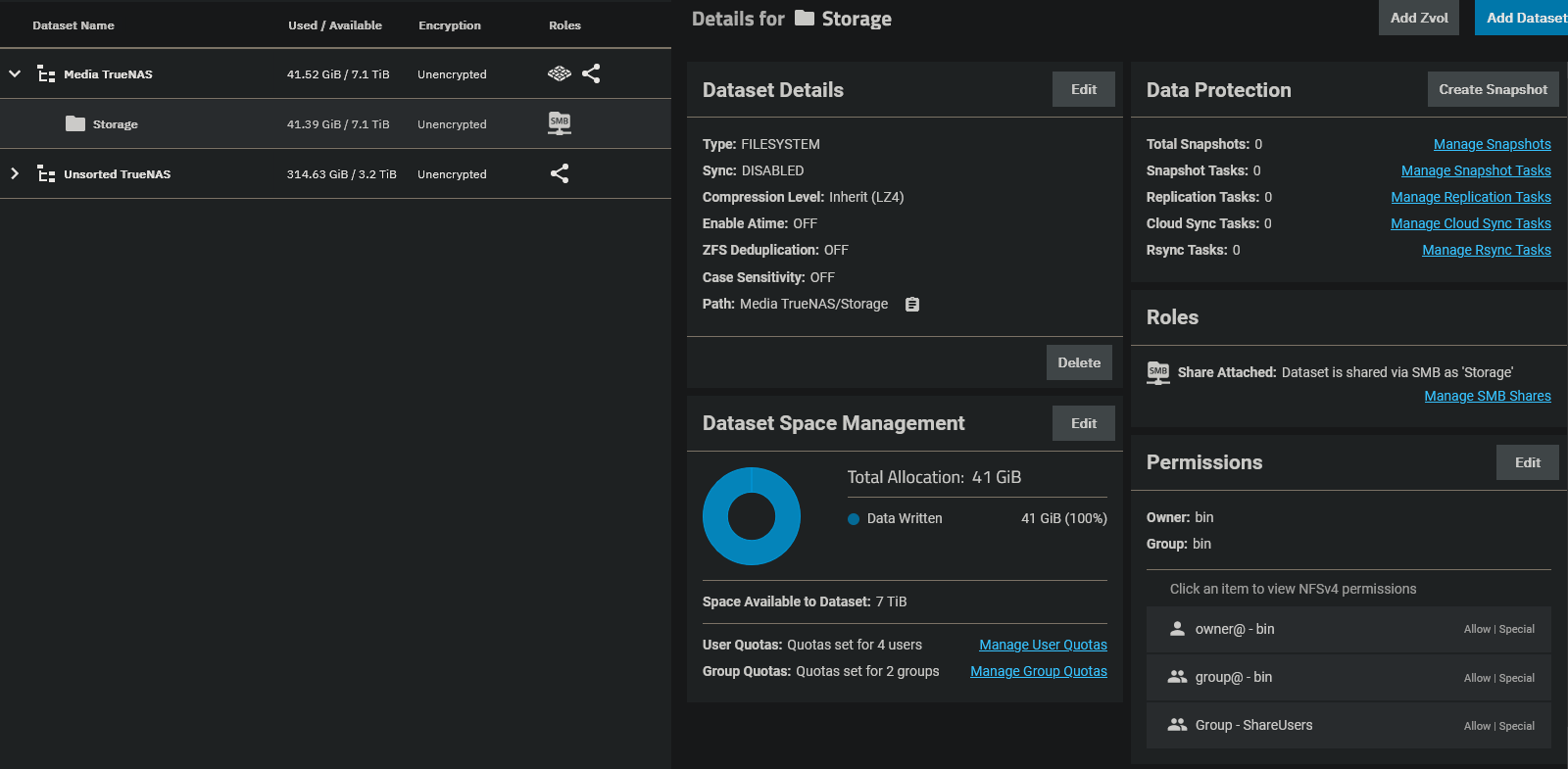Screen dimensions: 1568x769
Task: Click the folder icon in Details for header
Action: [805, 19]
